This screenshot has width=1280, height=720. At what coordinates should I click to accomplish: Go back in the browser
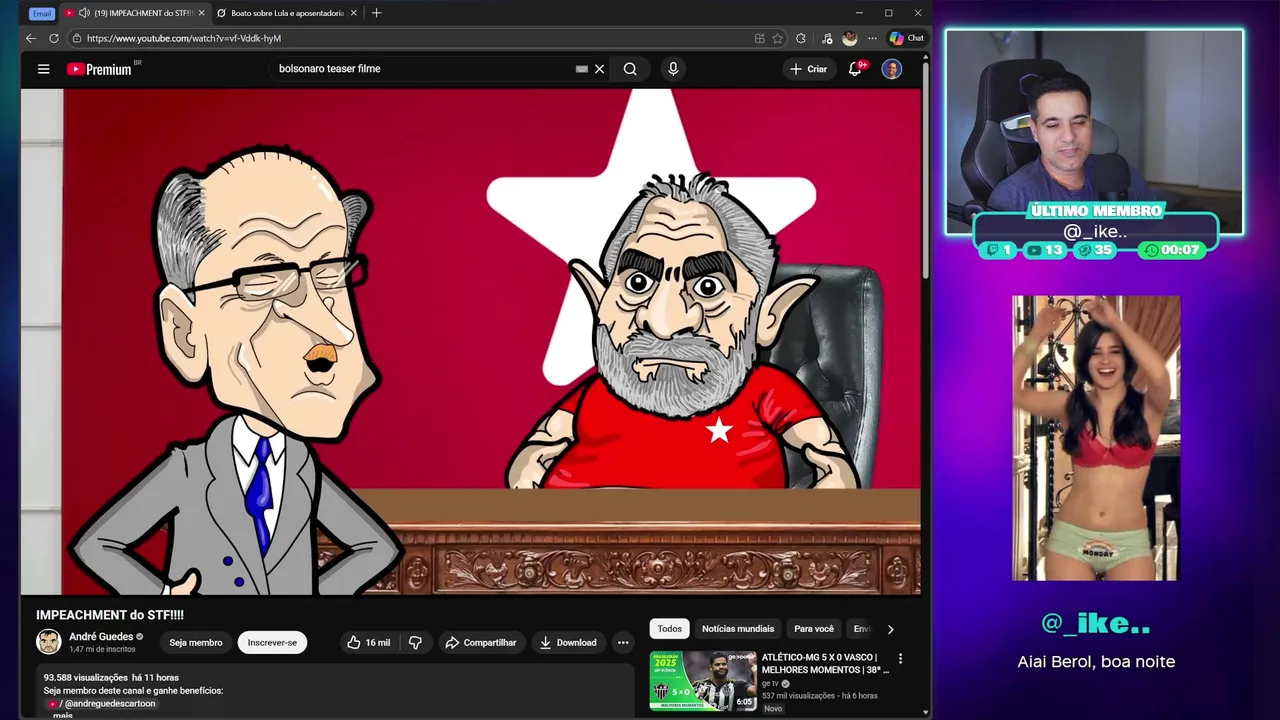tap(31, 38)
